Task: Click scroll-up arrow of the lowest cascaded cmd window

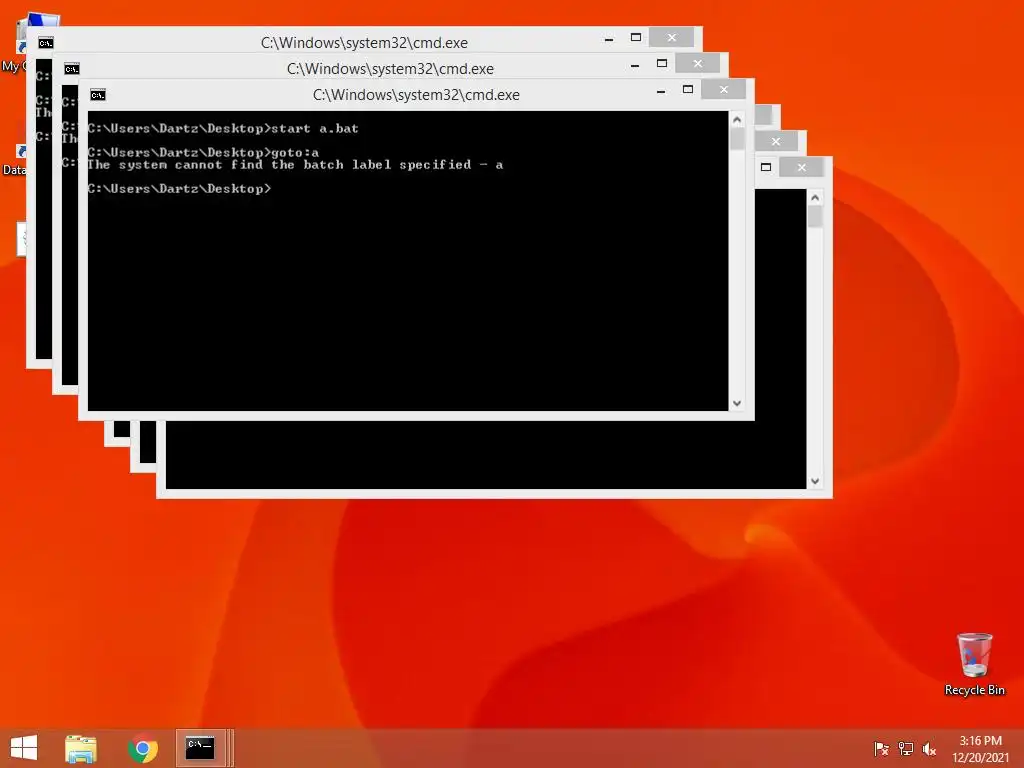Action: [x=815, y=198]
